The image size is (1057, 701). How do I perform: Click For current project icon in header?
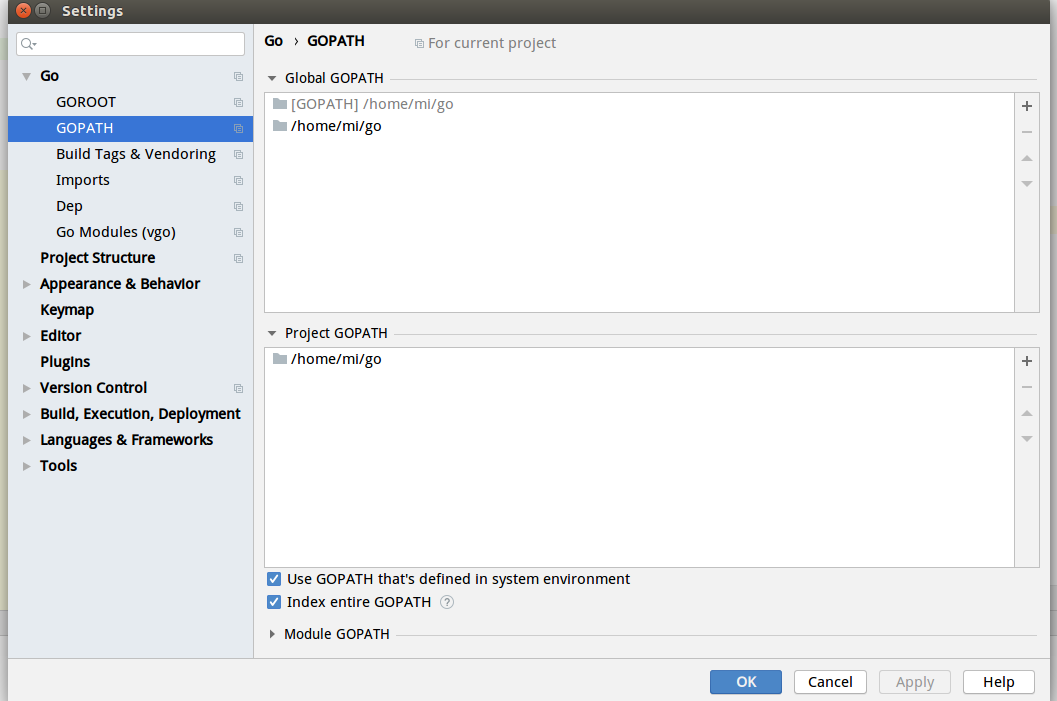pyautogui.click(x=419, y=44)
